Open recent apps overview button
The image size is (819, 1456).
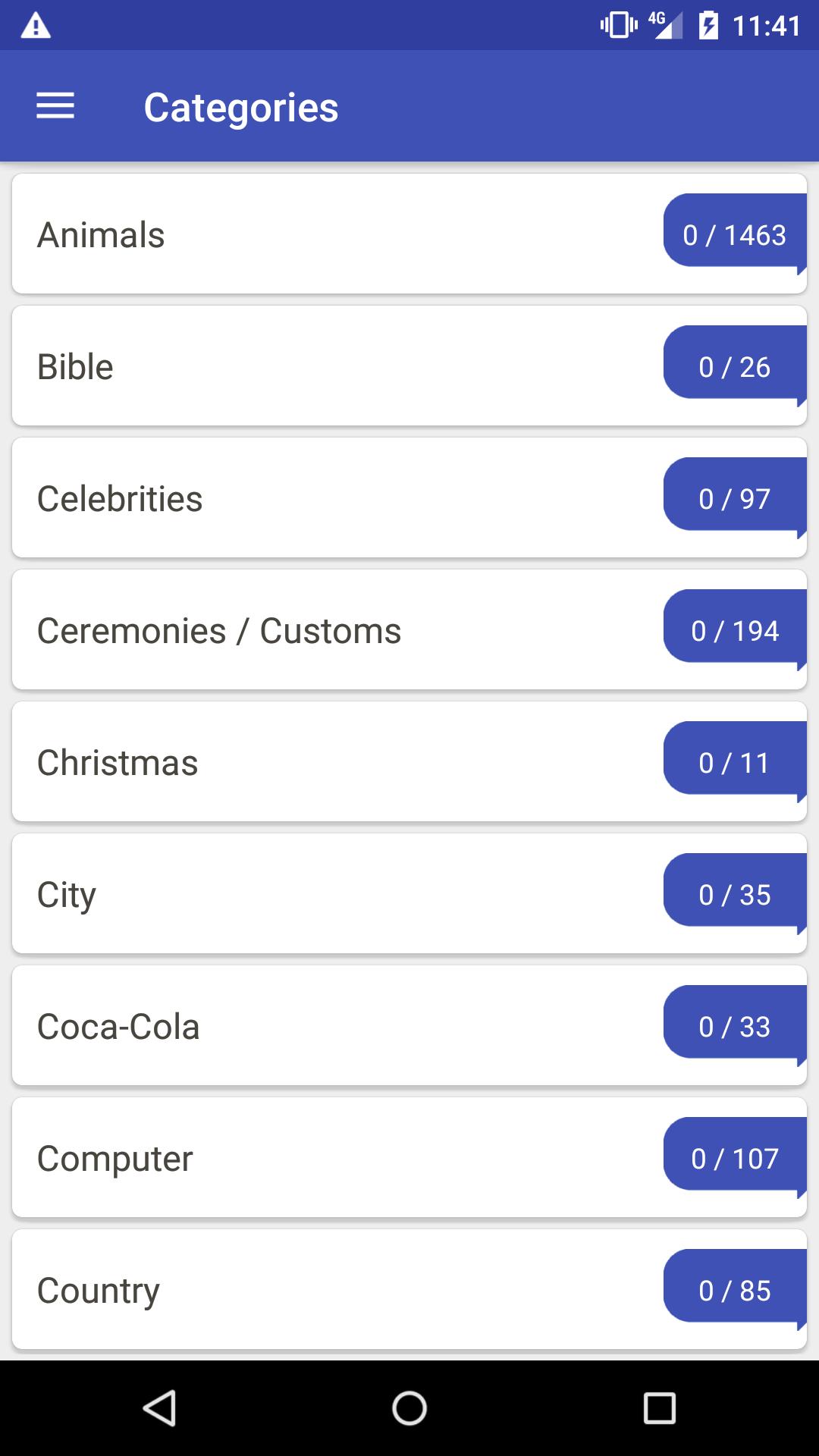point(659,1408)
